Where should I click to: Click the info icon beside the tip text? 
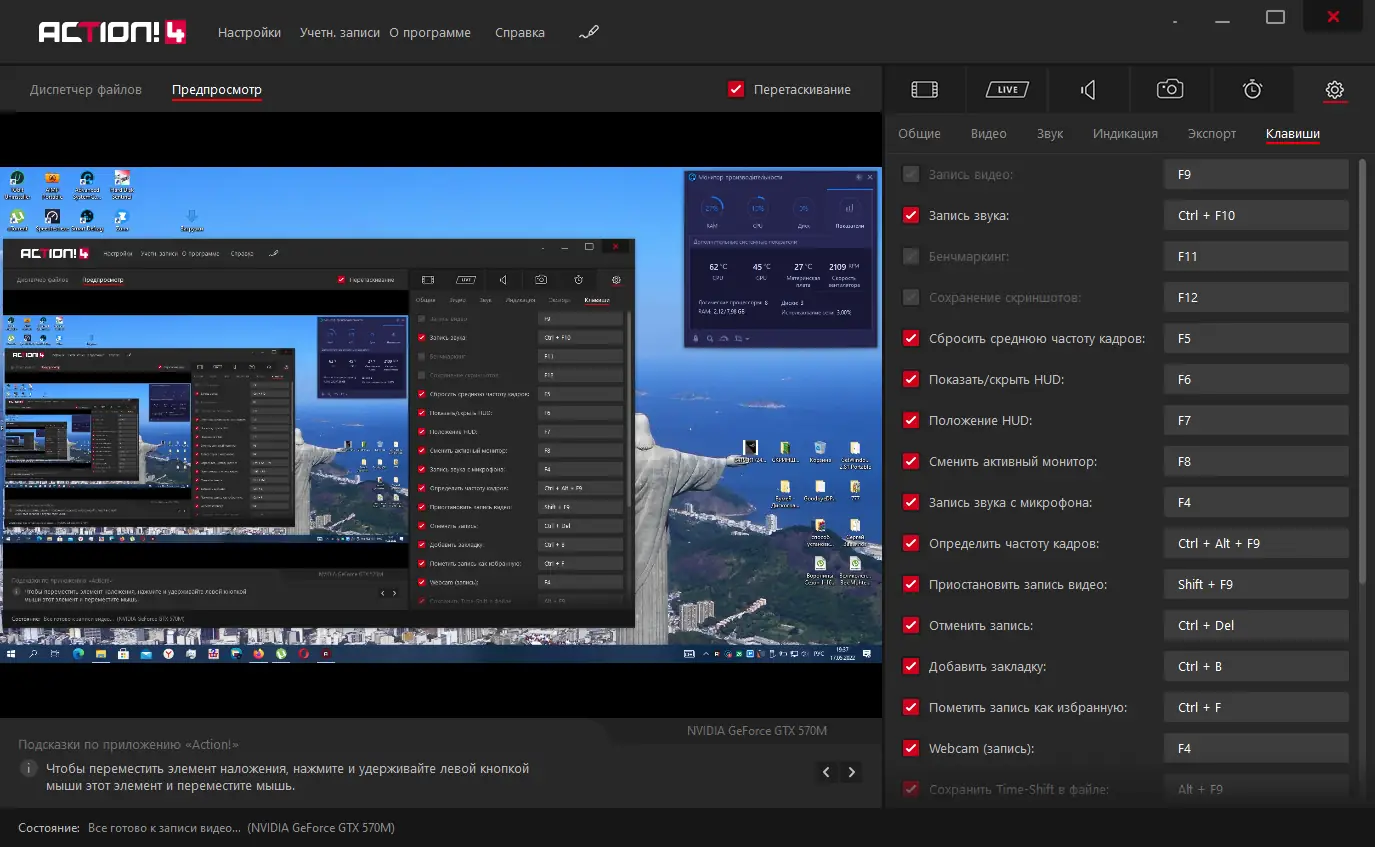(x=28, y=769)
